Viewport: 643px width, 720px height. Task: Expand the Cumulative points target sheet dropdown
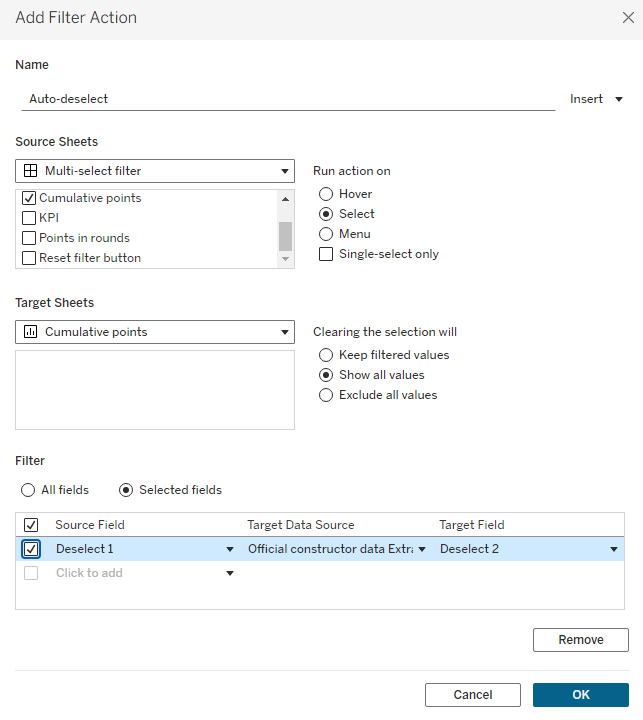point(285,332)
